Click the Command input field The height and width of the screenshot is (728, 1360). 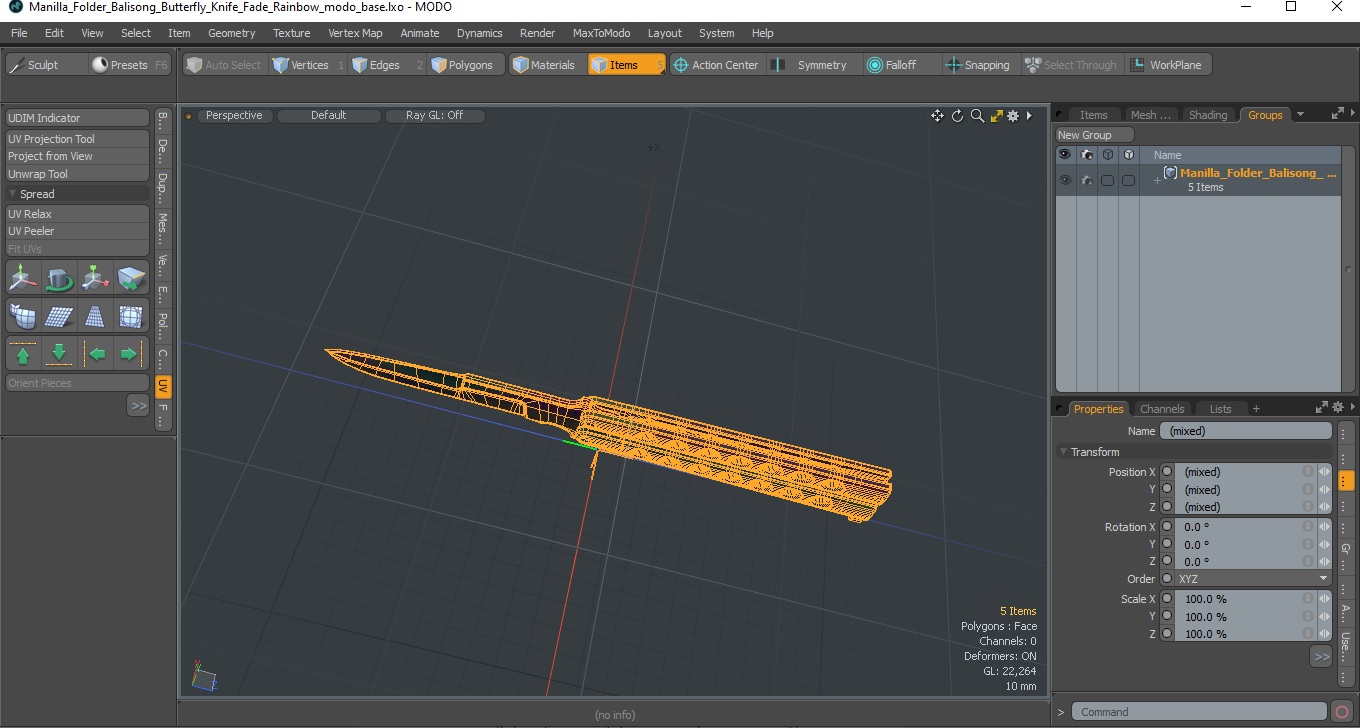[x=1199, y=712]
